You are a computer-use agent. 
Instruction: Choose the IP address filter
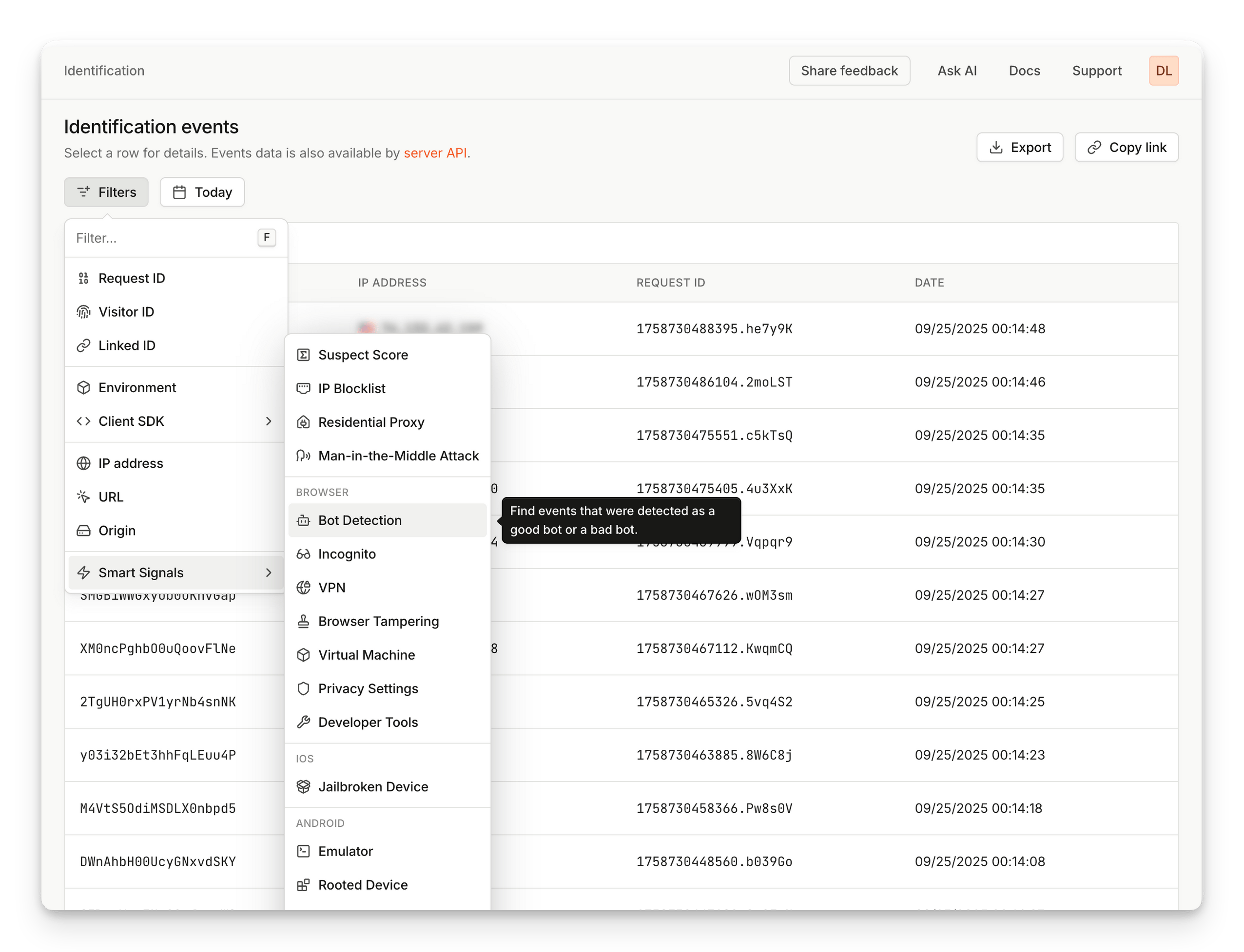[x=176, y=463]
